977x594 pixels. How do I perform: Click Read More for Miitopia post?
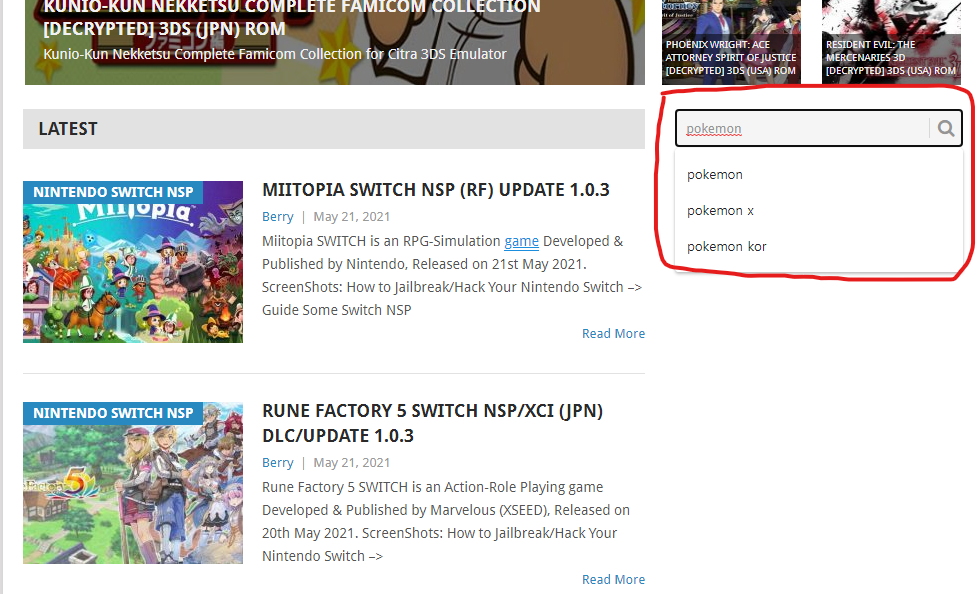(613, 333)
